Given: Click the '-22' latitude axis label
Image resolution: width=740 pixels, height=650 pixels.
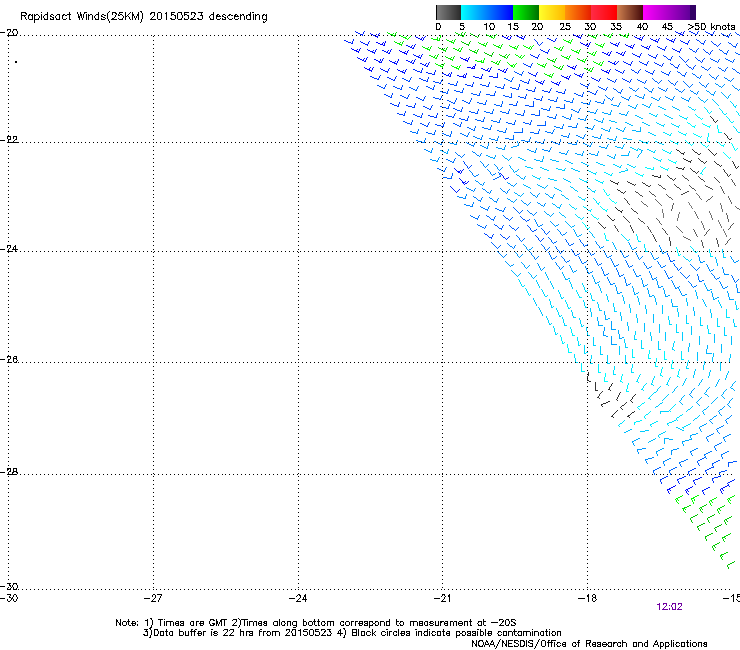Looking at the screenshot, I should 9,140.
